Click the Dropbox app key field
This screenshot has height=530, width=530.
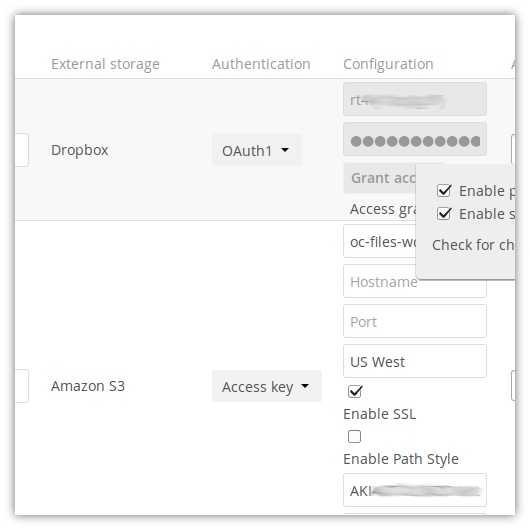[415, 99]
